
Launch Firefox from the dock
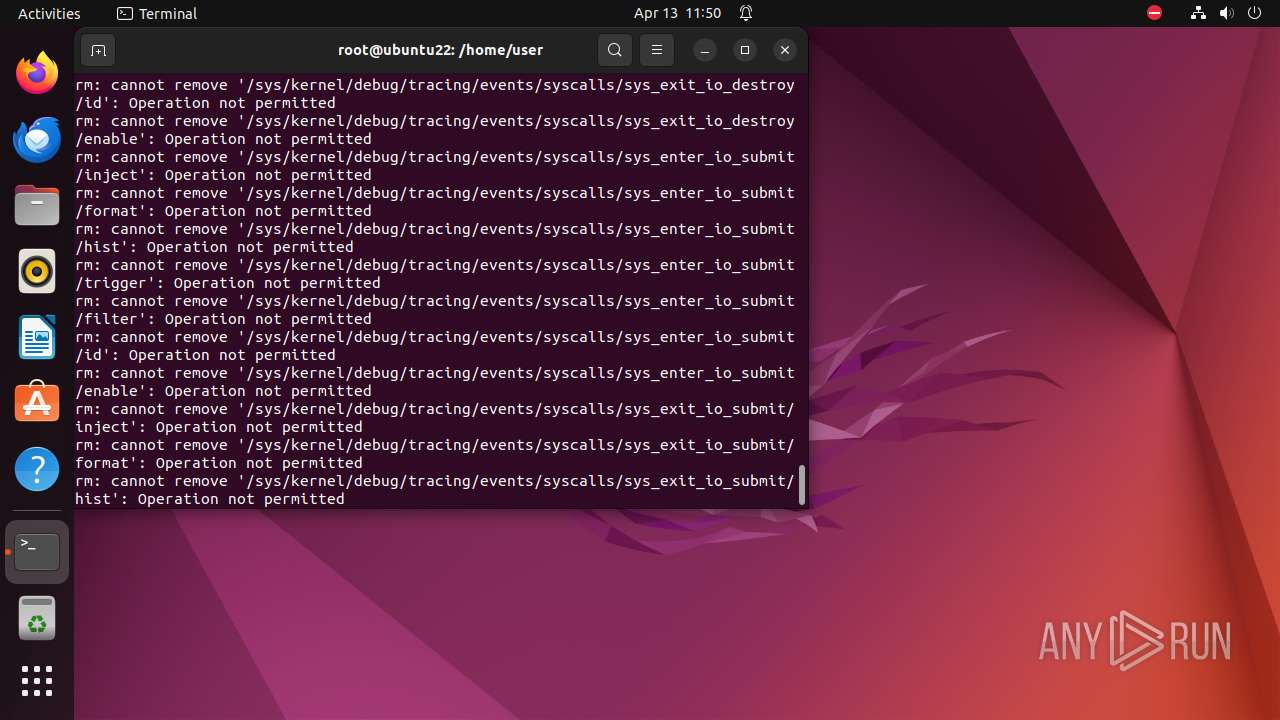pos(37,73)
